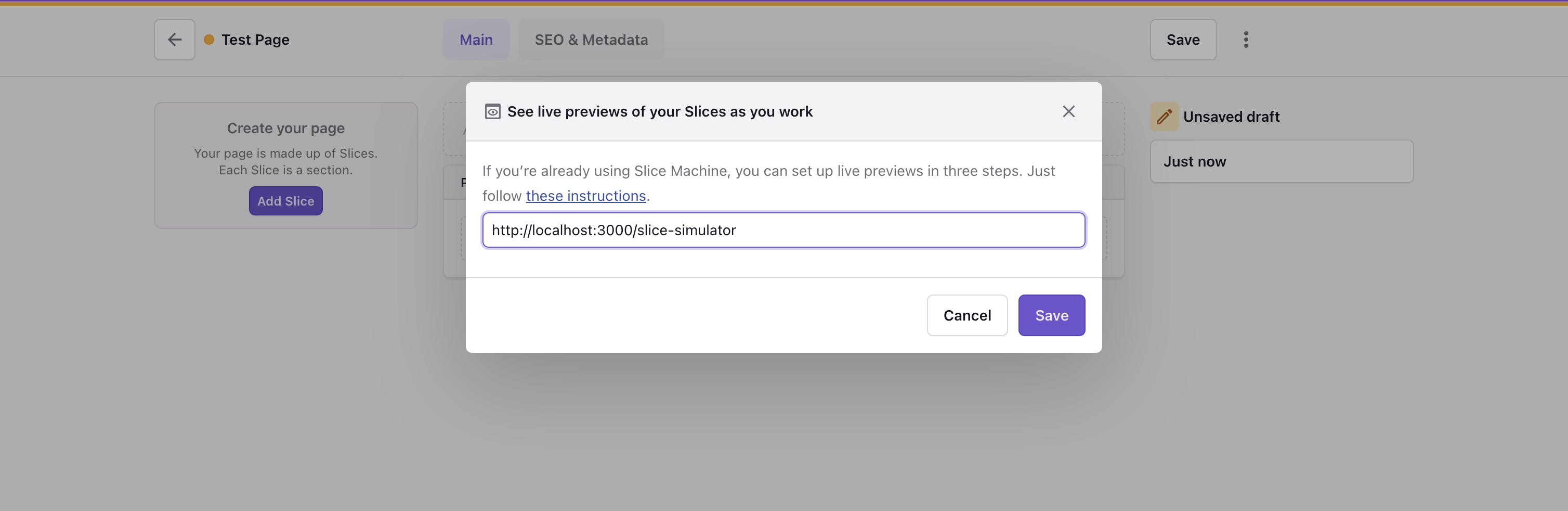This screenshot has width=1568, height=511.
Task: Focus the slice simulator URL field
Action: tap(783, 229)
